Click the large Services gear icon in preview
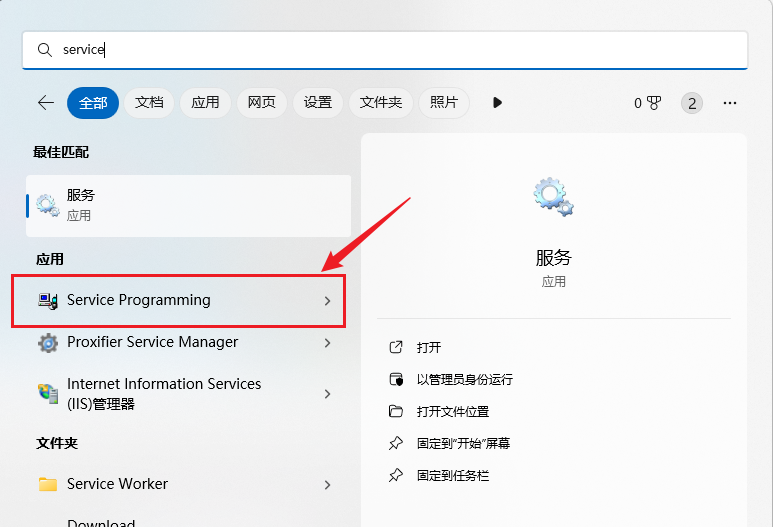 [x=553, y=197]
